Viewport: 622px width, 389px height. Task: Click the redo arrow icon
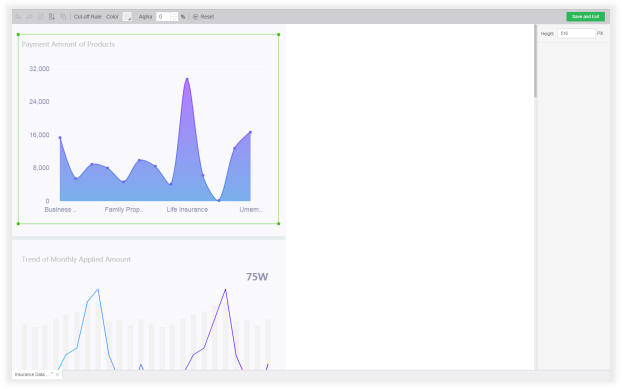29,17
